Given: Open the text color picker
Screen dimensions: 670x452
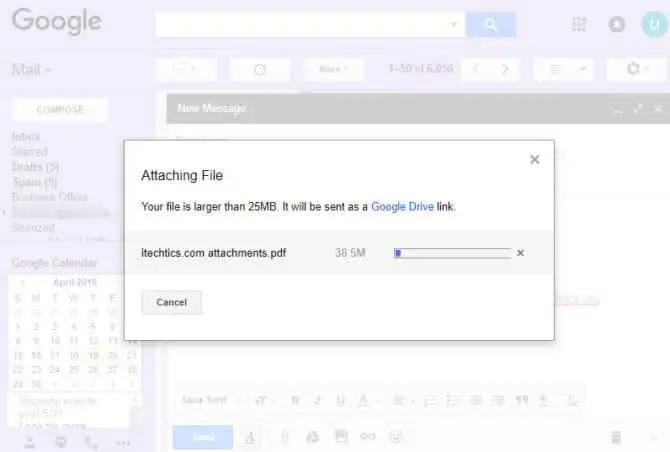Looking at the screenshot, I should click(x=368, y=400).
